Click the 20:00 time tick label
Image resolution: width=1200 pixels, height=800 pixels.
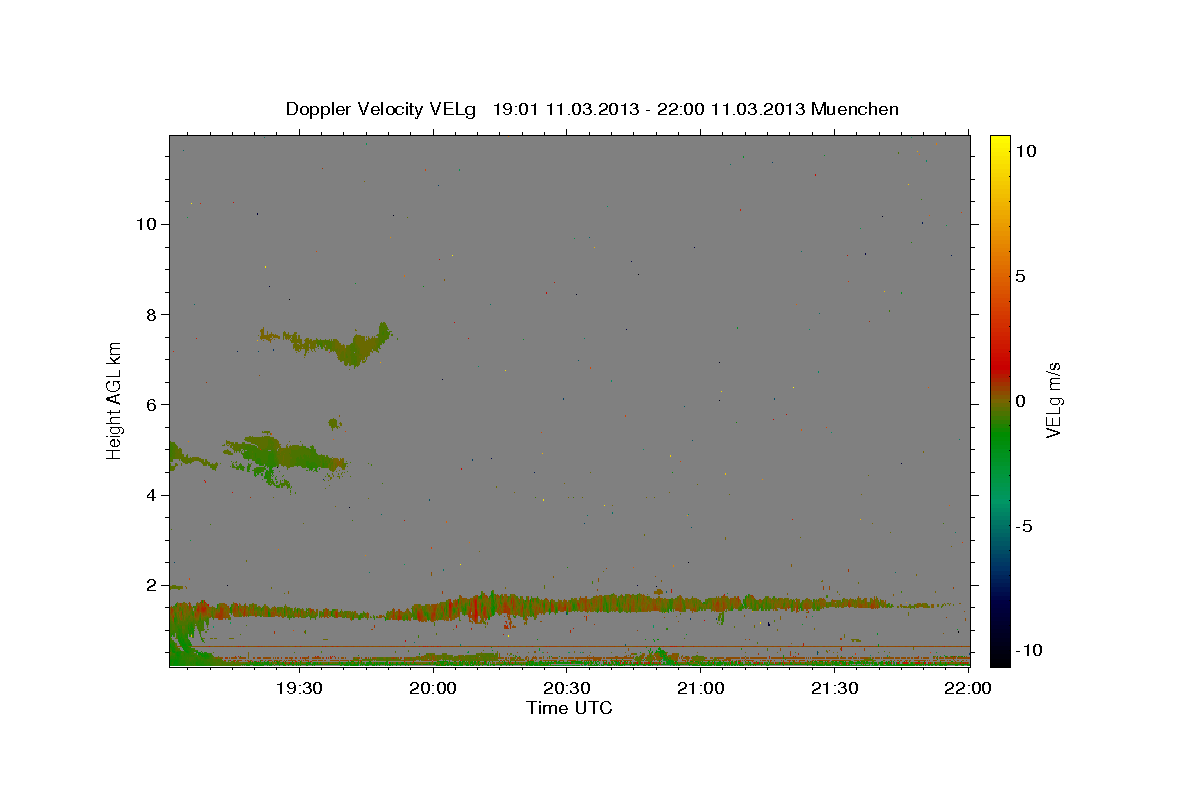[433, 688]
